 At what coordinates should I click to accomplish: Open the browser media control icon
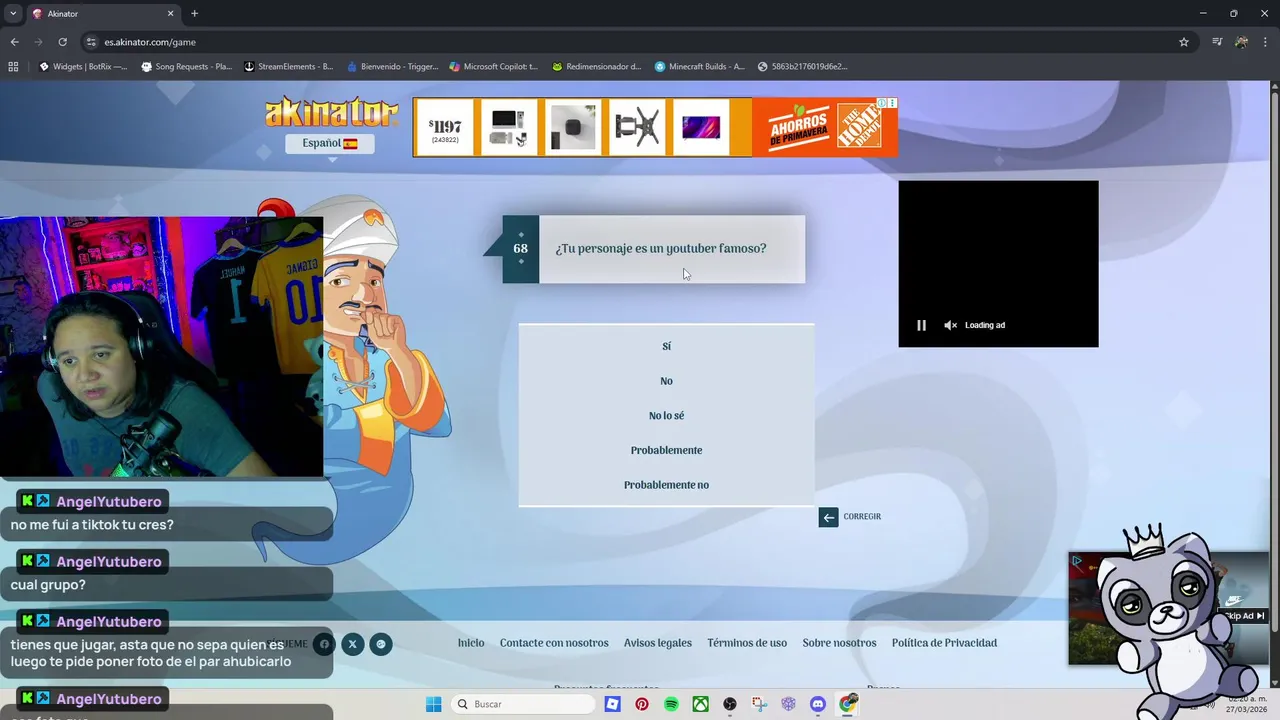pyautogui.click(x=1217, y=42)
